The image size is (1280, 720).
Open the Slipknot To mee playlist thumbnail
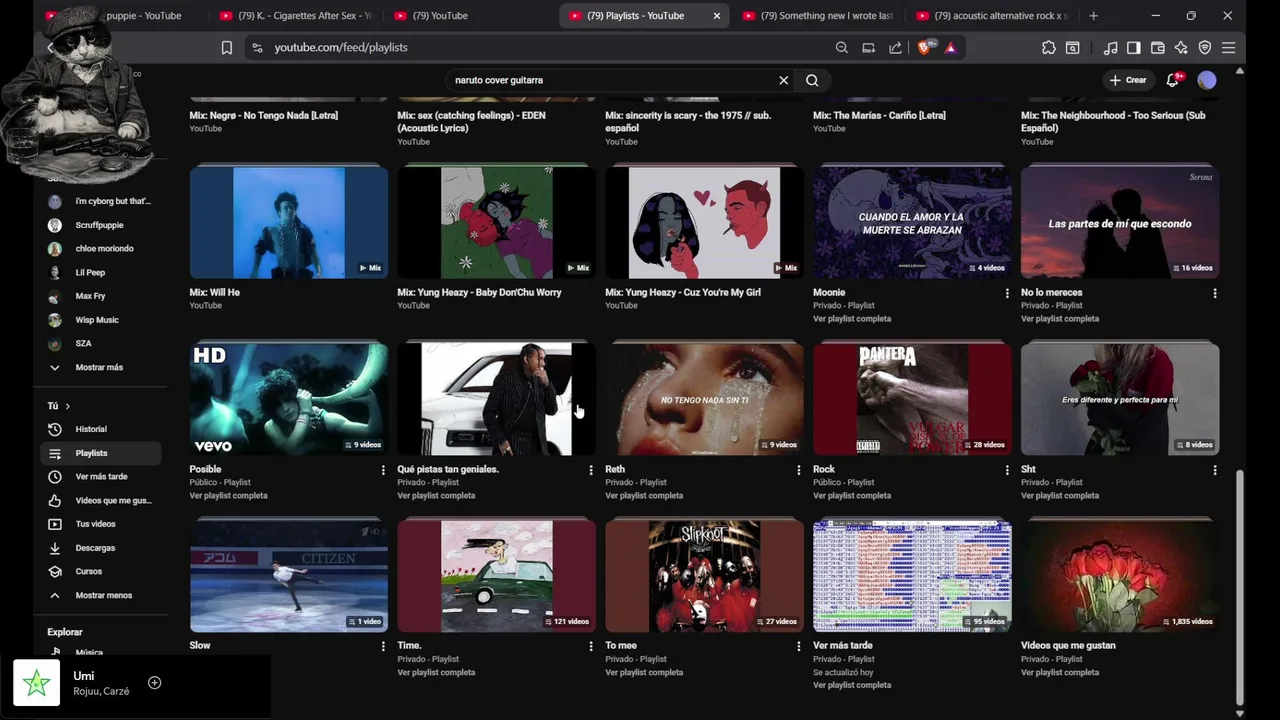[x=704, y=576]
